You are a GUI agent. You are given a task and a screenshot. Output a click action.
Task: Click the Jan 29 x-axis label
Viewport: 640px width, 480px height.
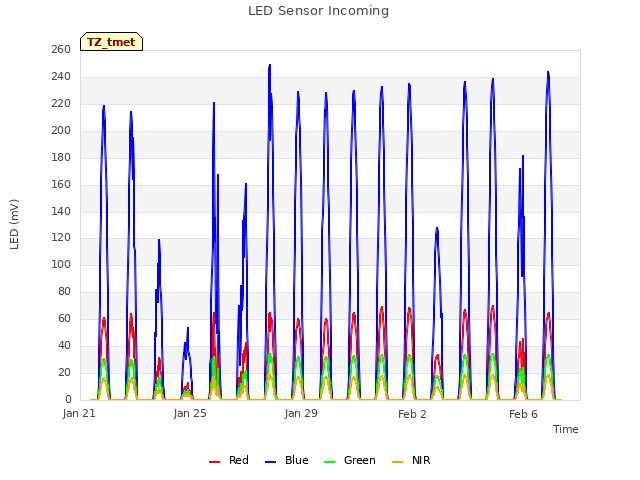click(x=301, y=413)
